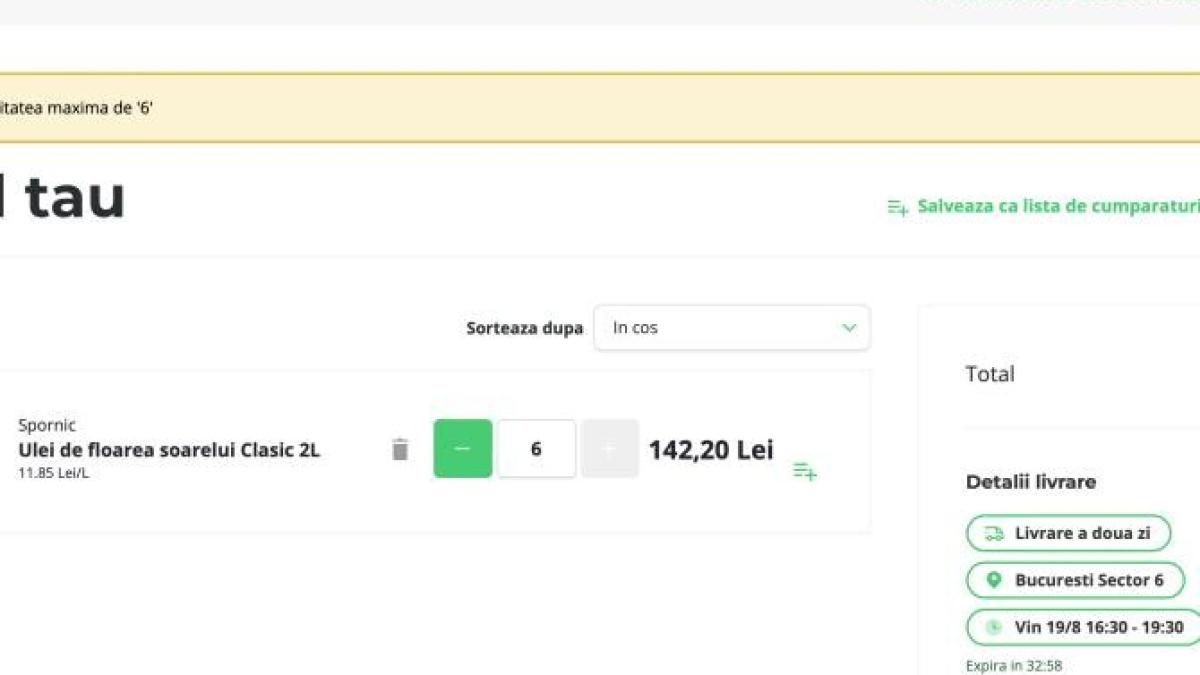Viewport: 1200px width, 675px height.
Task: Open the Sorteaza dupa 'In cos' dropdown
Action: (x=731, y=328)
